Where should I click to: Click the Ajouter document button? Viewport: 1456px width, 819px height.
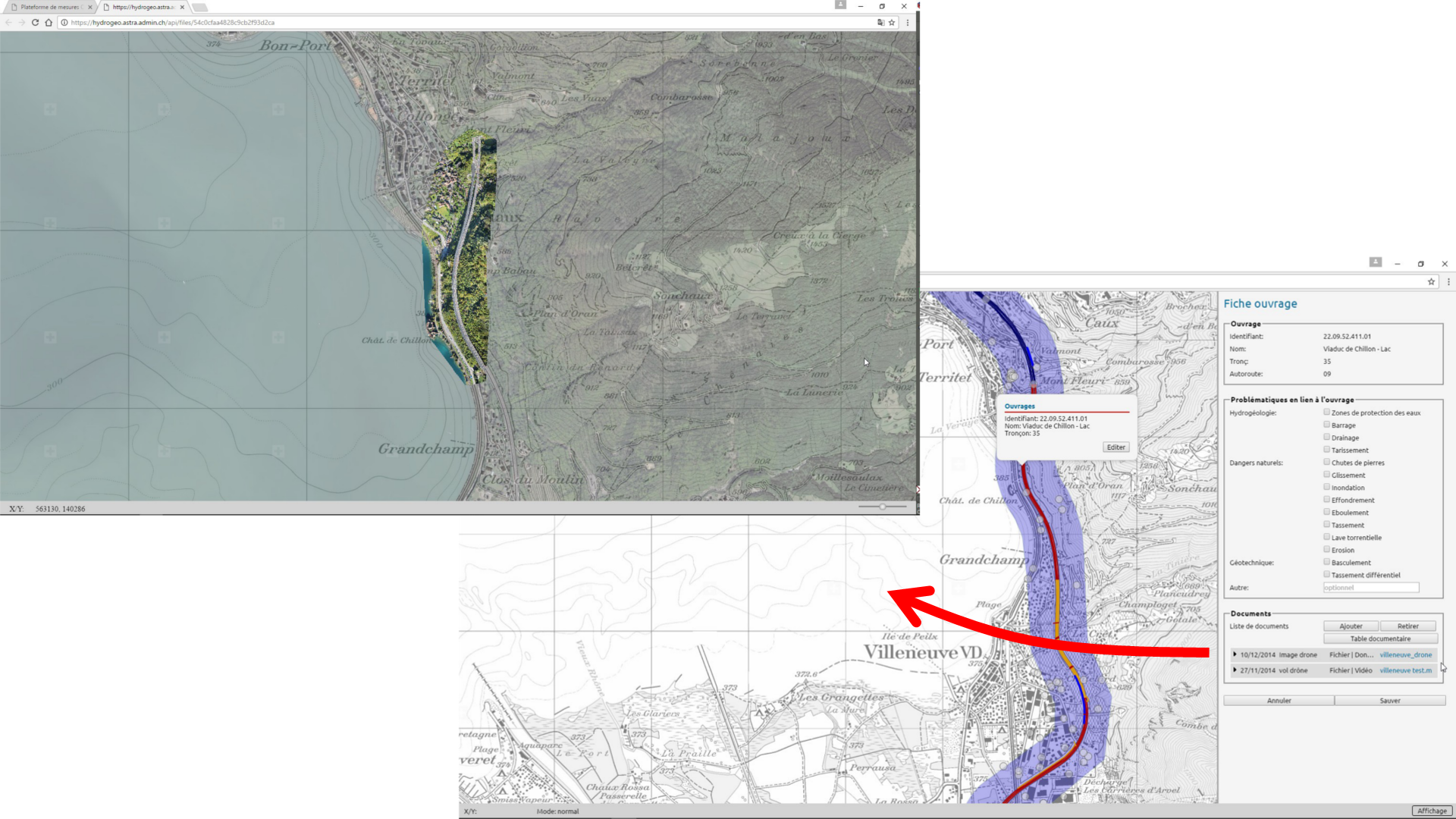(x=1351, y=626)
